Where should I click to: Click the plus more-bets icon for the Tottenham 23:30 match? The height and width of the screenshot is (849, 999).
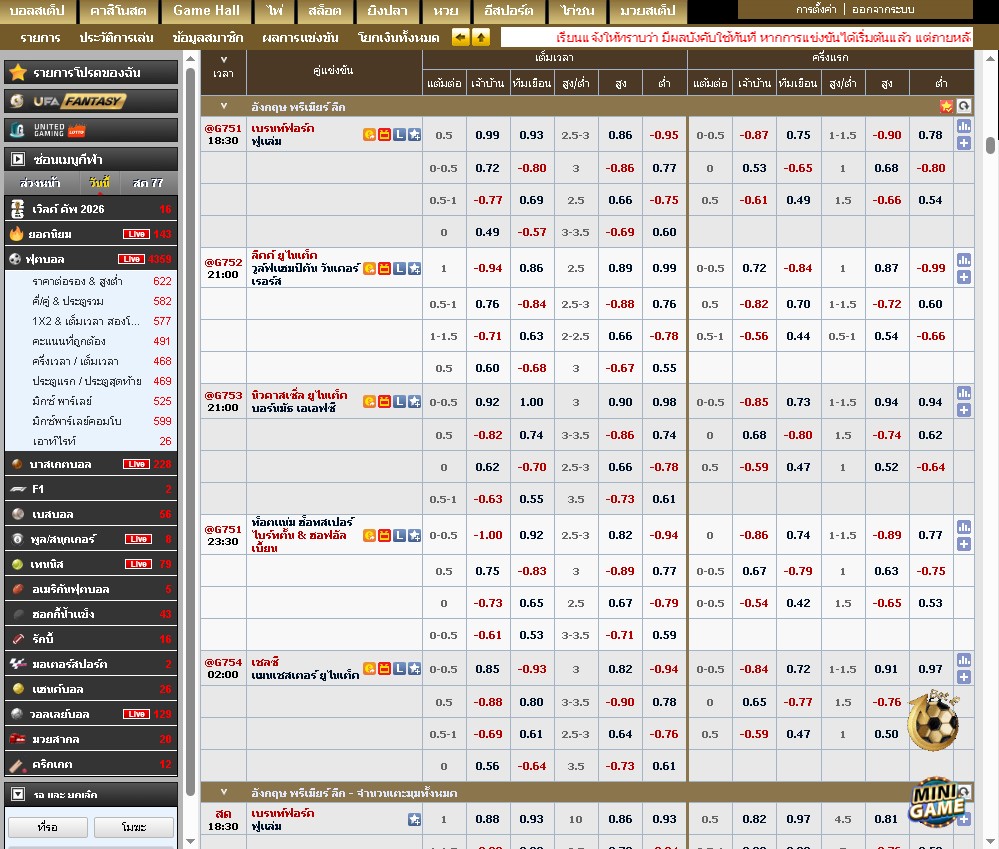(964, 544)
